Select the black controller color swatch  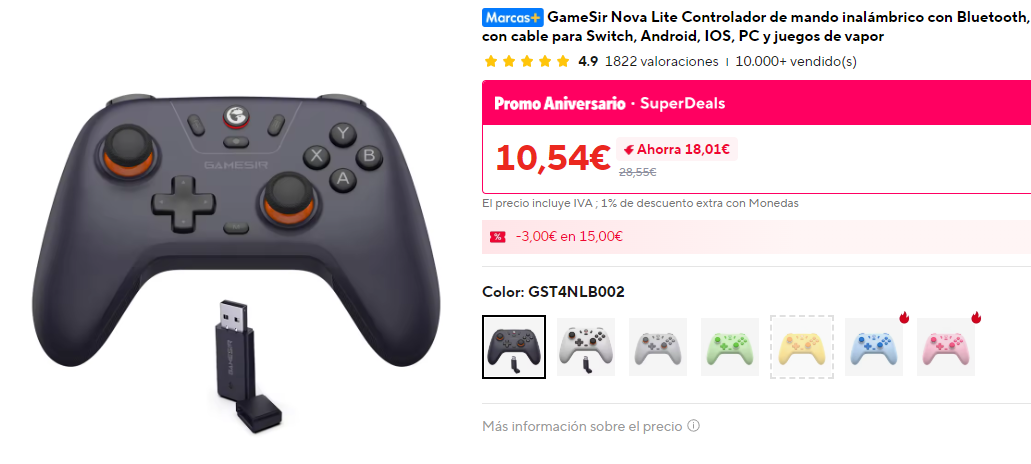(x=514, y=347)
